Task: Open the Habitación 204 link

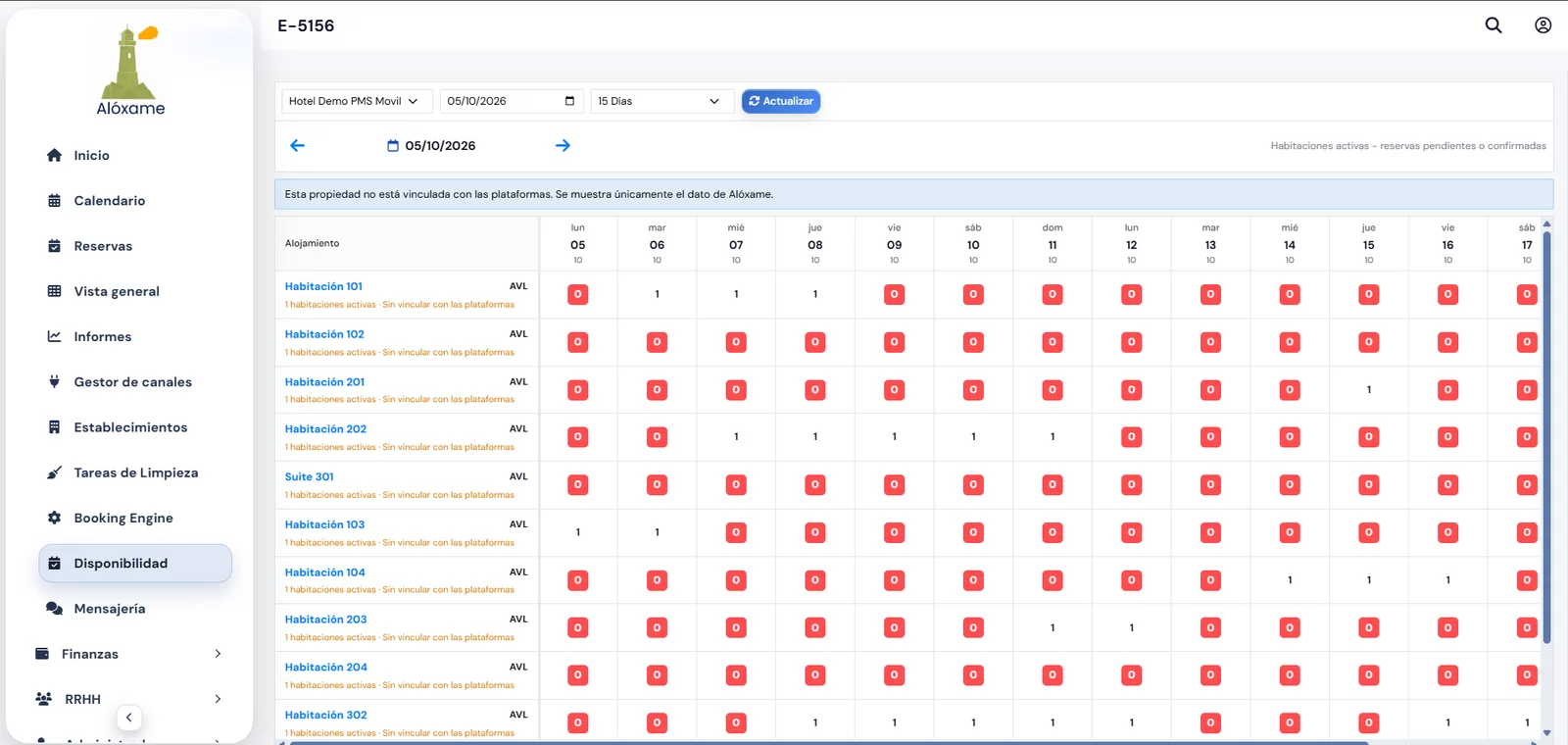Action: (x=326, y=667)
